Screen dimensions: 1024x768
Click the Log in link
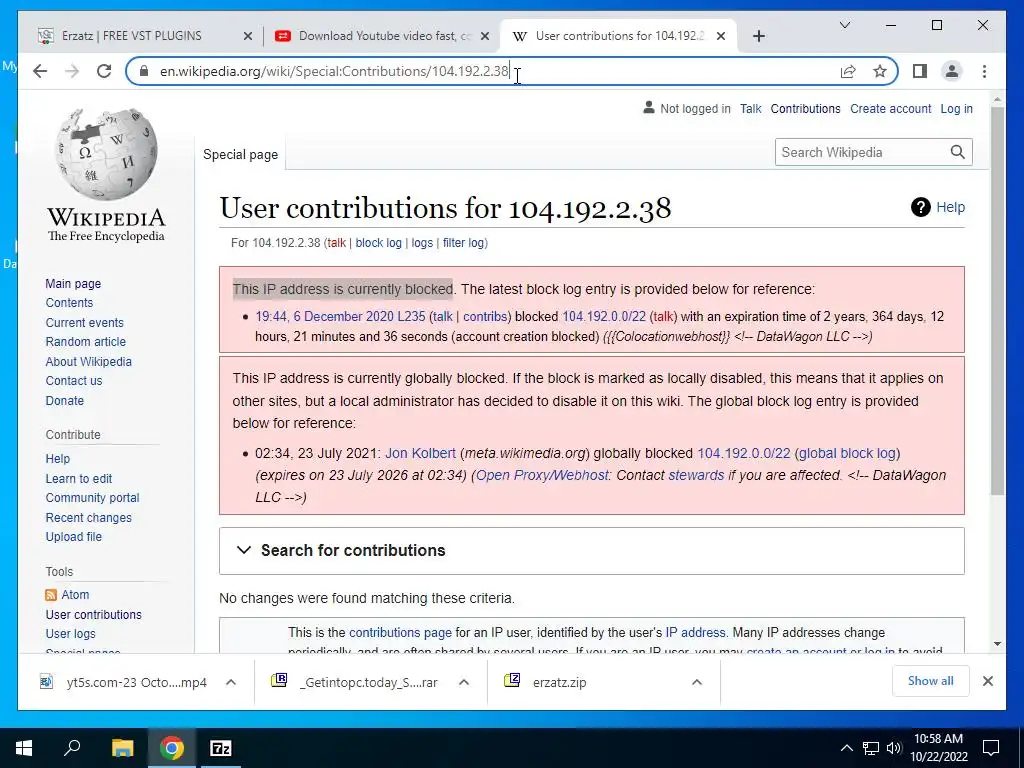click(x=956, y=109)
